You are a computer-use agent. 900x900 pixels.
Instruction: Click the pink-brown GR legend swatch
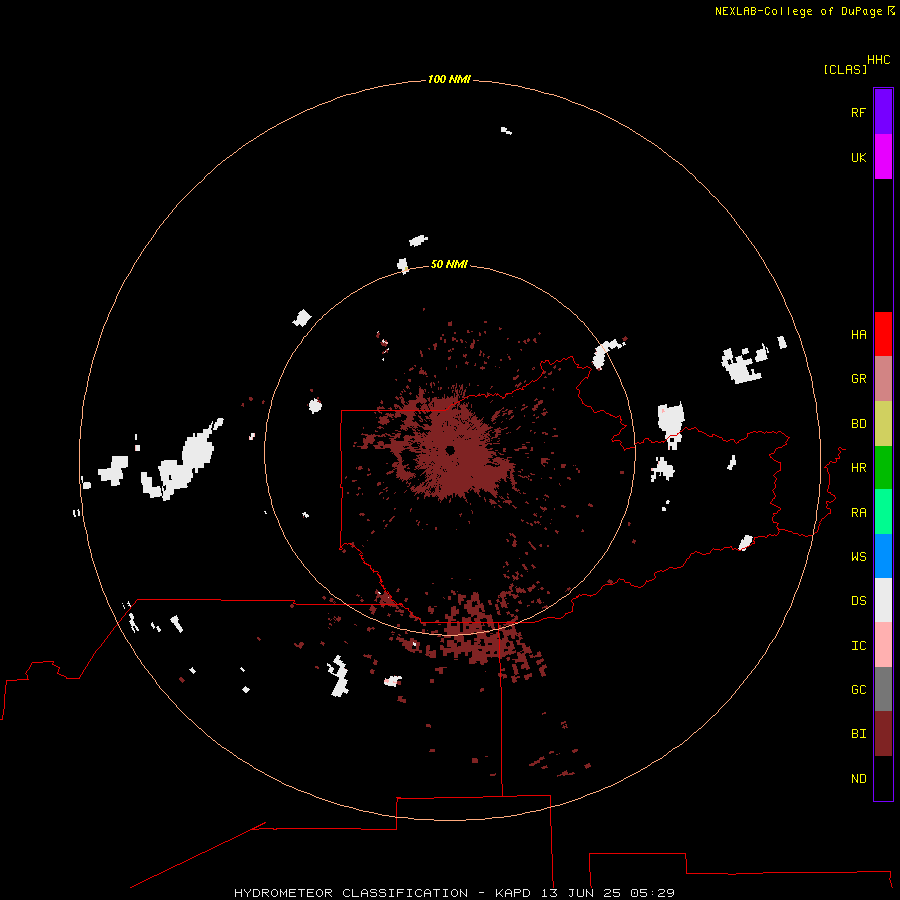(883, 379)
